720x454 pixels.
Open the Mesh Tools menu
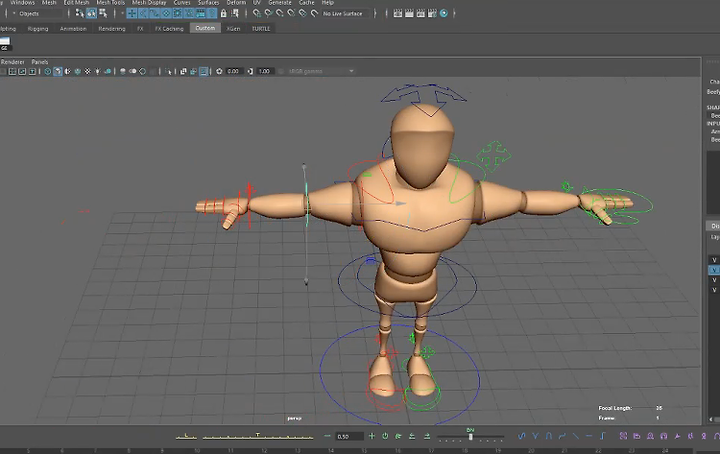click(x=110, y=3)
